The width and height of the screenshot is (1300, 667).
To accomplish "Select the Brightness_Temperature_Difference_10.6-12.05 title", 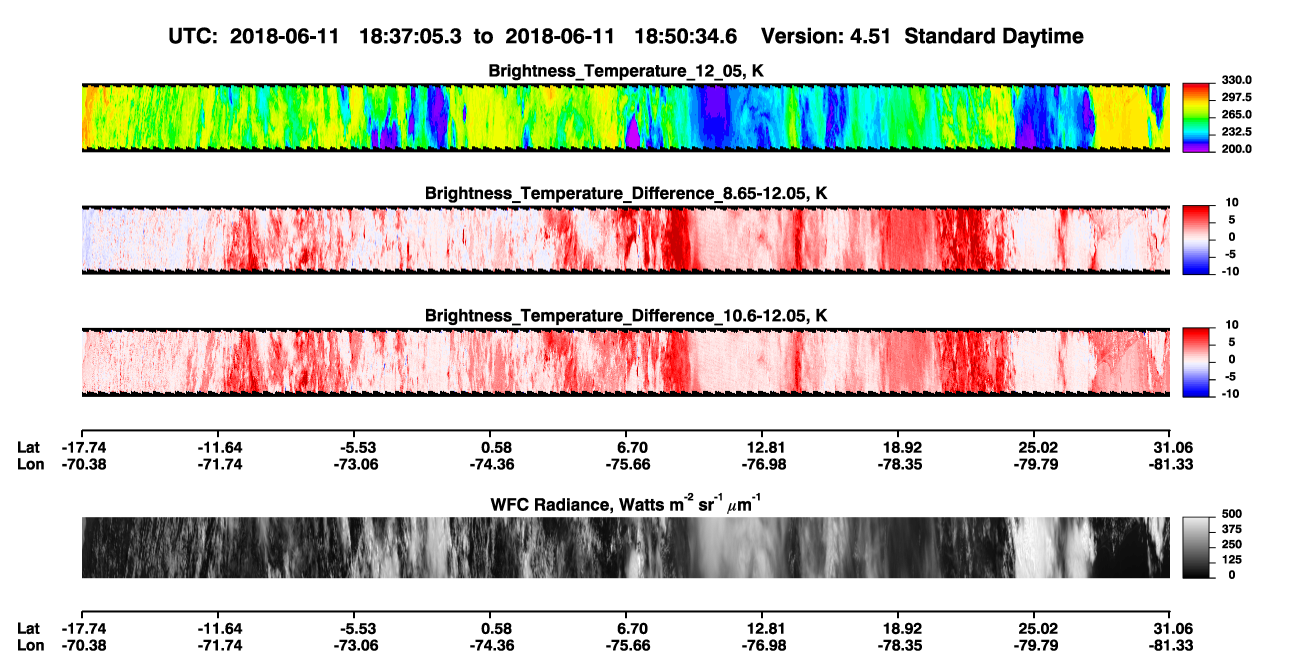I will coord(626,315).
